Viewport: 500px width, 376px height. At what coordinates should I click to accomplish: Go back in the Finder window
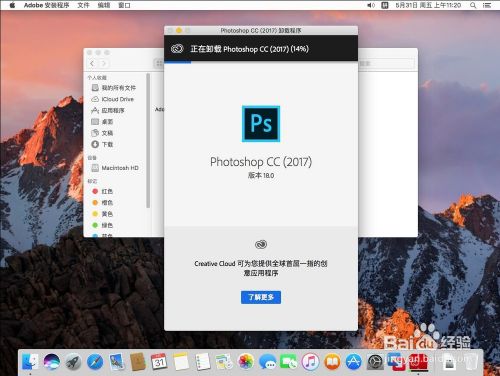(92, 63)
